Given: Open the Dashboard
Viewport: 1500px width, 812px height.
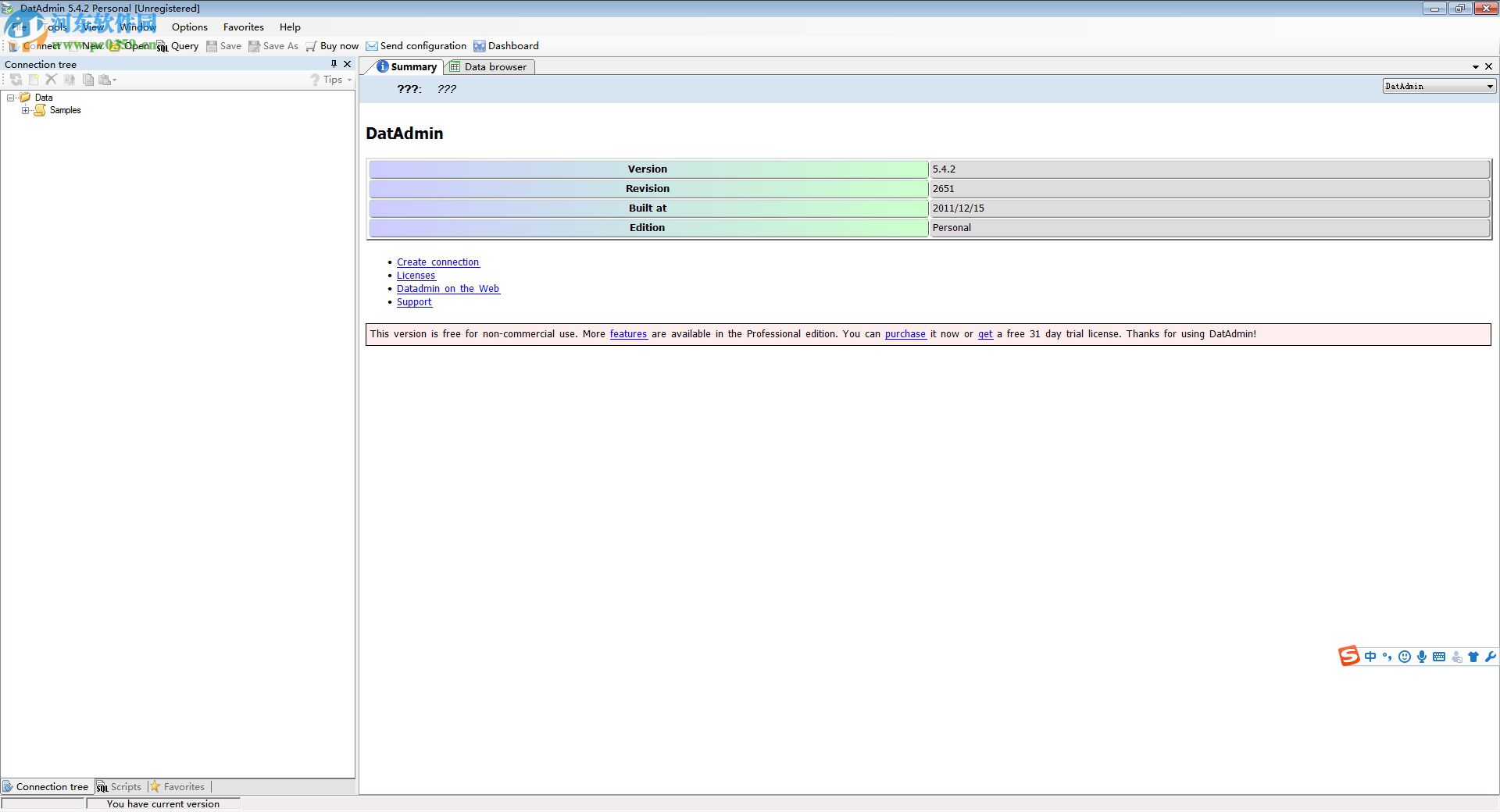Looking at the screenshot, I should click(506, 46).
